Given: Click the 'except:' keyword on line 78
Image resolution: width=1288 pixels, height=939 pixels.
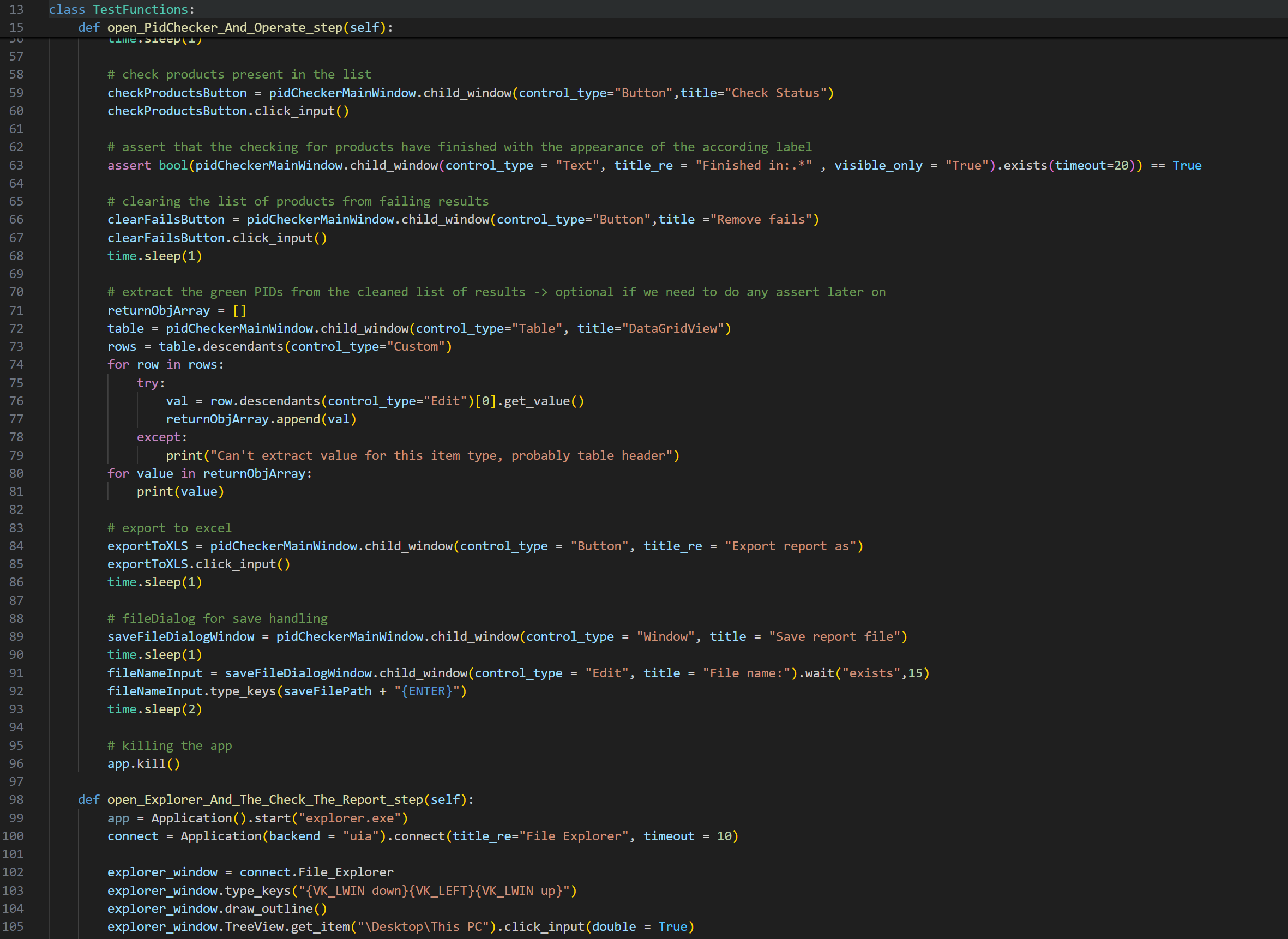Looking at the screenshot, I should pyautogui.click(x=161, y=437).
